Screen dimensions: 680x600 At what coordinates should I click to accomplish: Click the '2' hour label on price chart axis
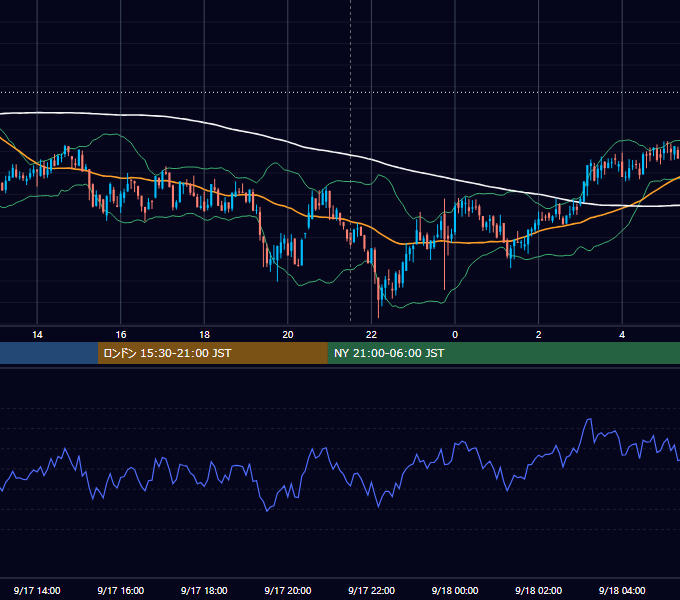[x=539, y=335]
